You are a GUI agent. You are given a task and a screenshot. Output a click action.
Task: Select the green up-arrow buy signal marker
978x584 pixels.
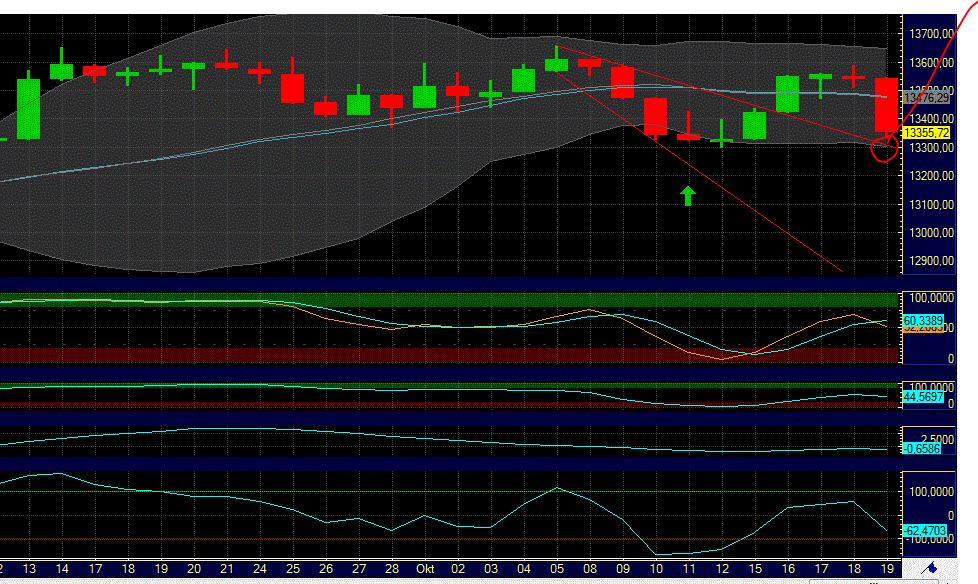click(x=687, y=196)
